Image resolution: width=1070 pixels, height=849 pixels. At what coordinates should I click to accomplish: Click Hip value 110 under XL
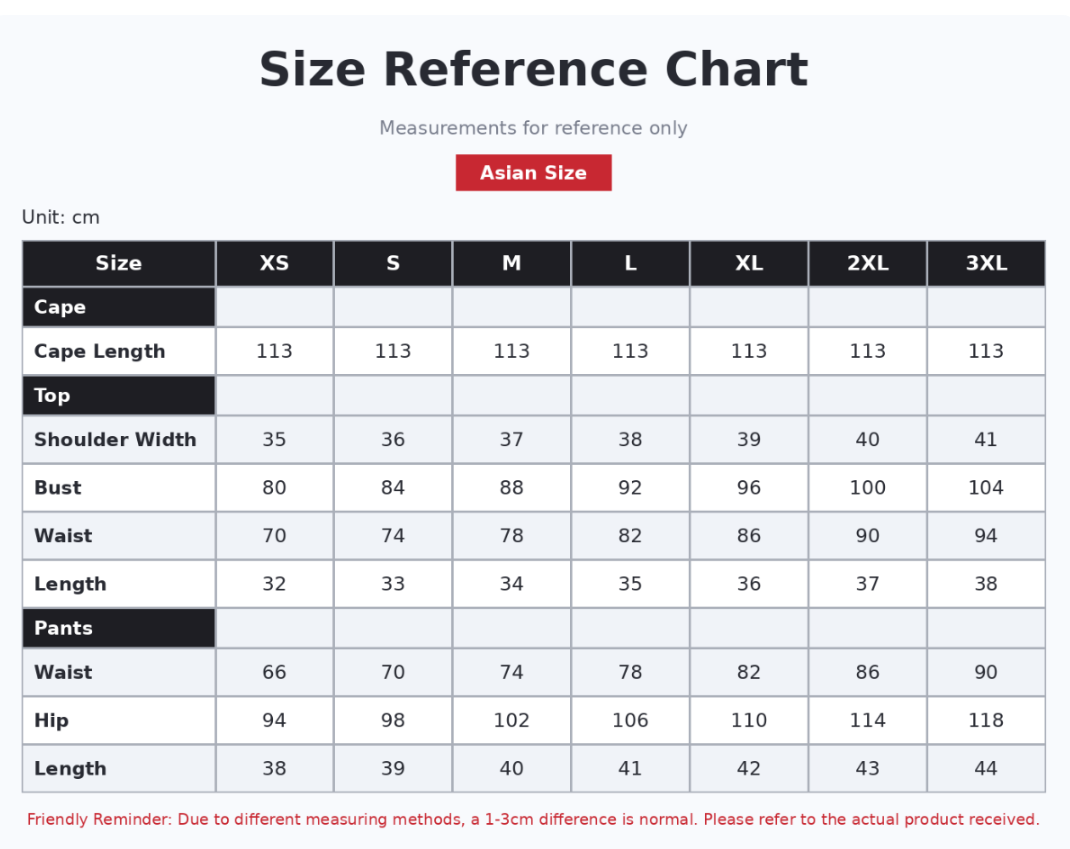pos(749,720)
